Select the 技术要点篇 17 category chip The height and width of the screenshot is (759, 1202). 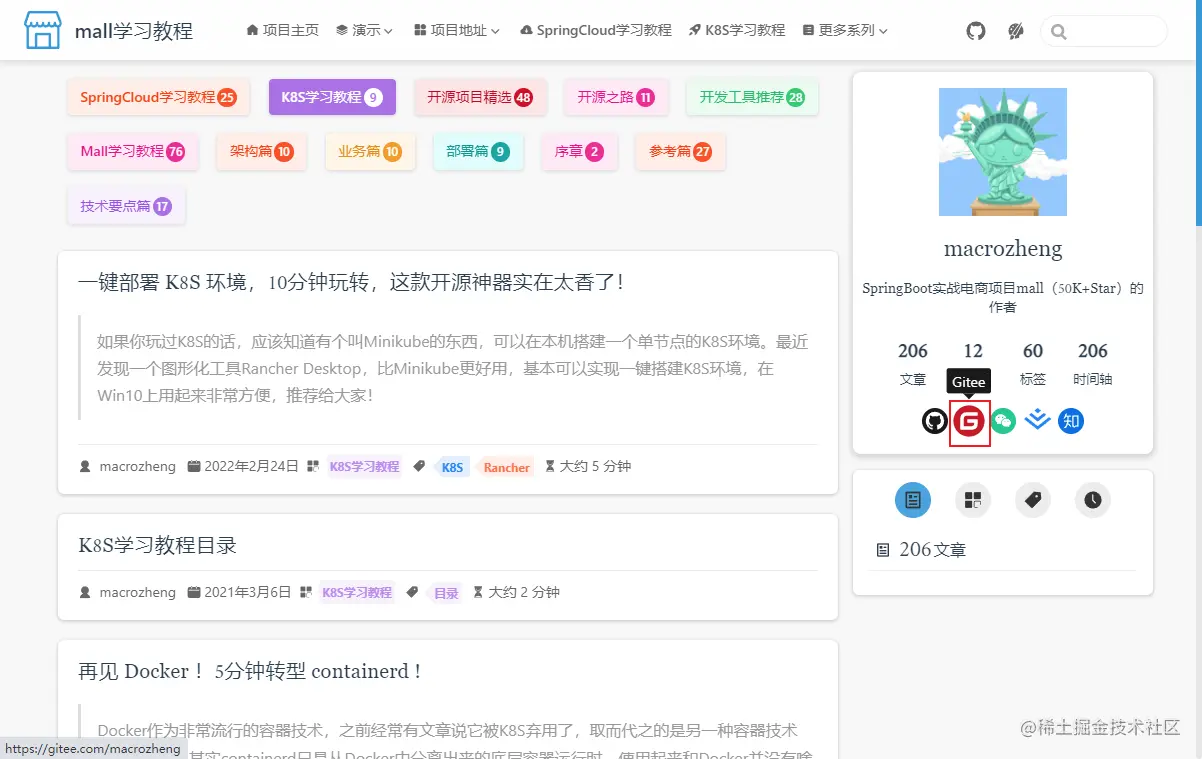[127, 206]
